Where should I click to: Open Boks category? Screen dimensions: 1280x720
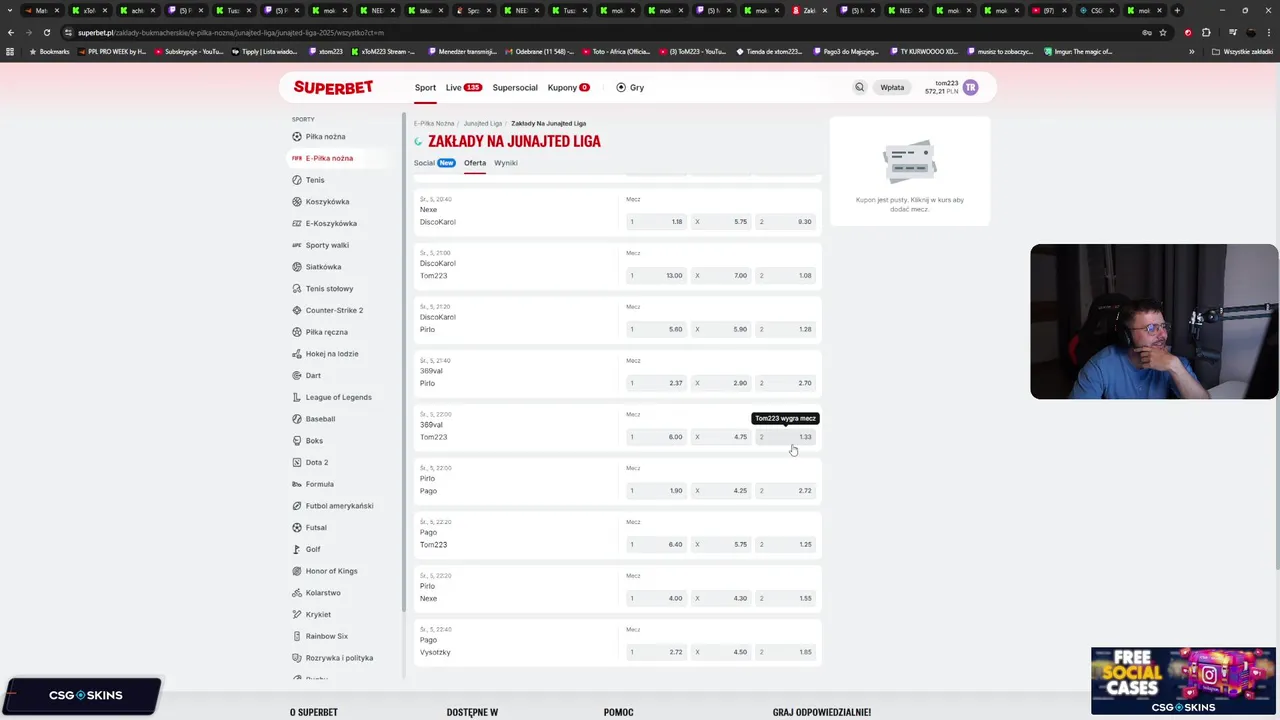[x=314, y=440]
